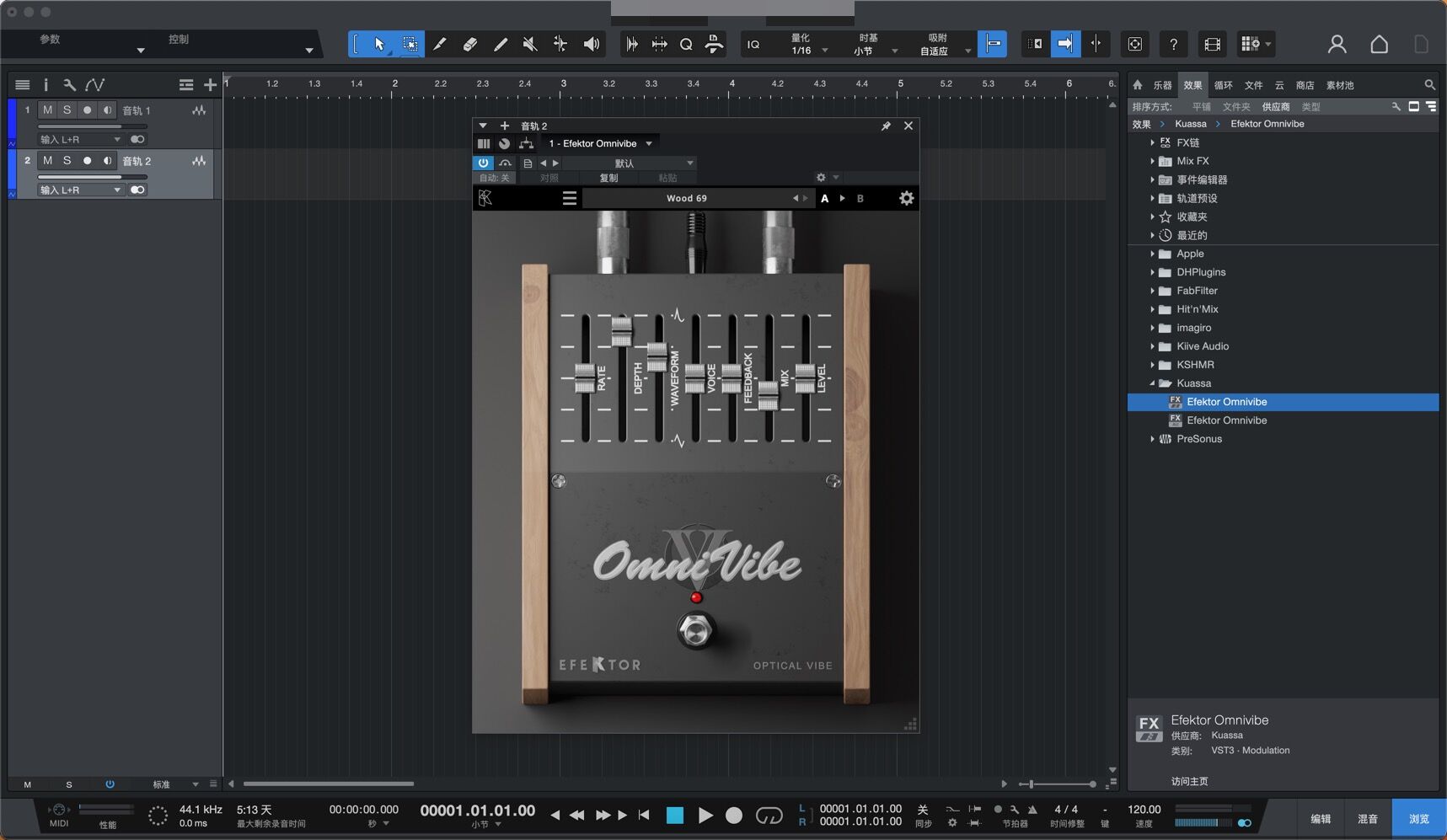The width and height of the screenshot is (1447, 840).
Task: Click the Kuassa logo in plugin header
Action: (x=485, y=198)
